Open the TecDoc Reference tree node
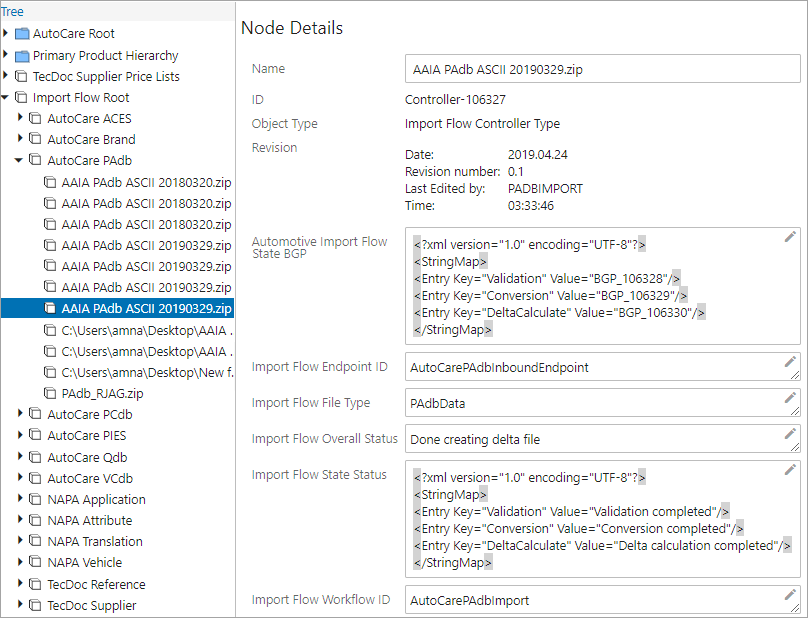 [96, 584]
